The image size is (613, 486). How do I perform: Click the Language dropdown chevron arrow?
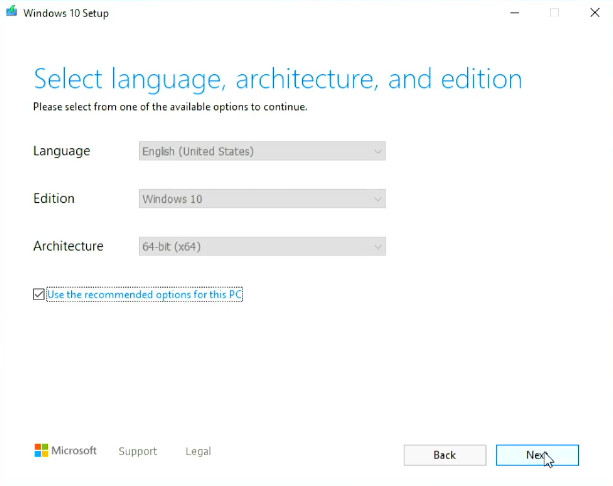377,152
